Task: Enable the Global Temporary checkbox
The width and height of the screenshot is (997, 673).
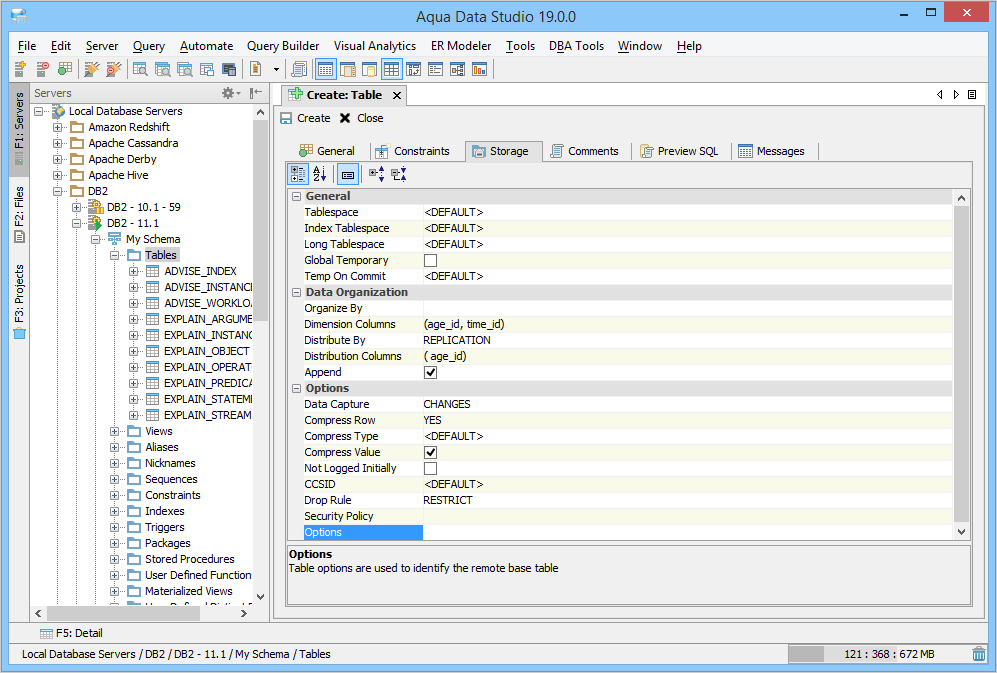Action: click(431, 260)
